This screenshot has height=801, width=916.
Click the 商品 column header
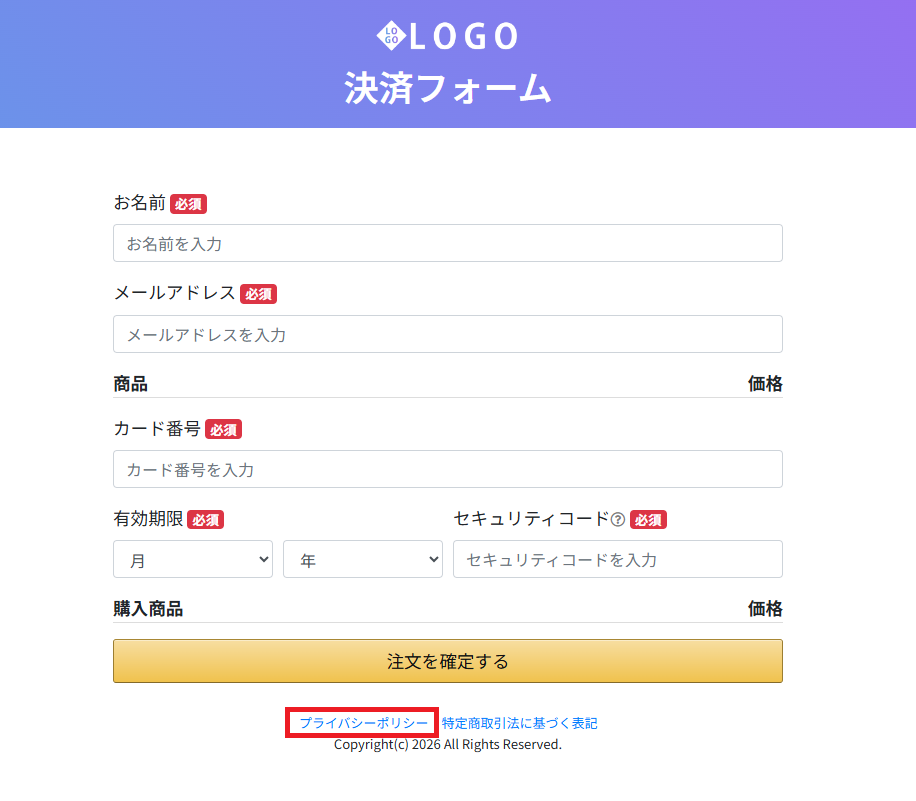click(131, 384)
